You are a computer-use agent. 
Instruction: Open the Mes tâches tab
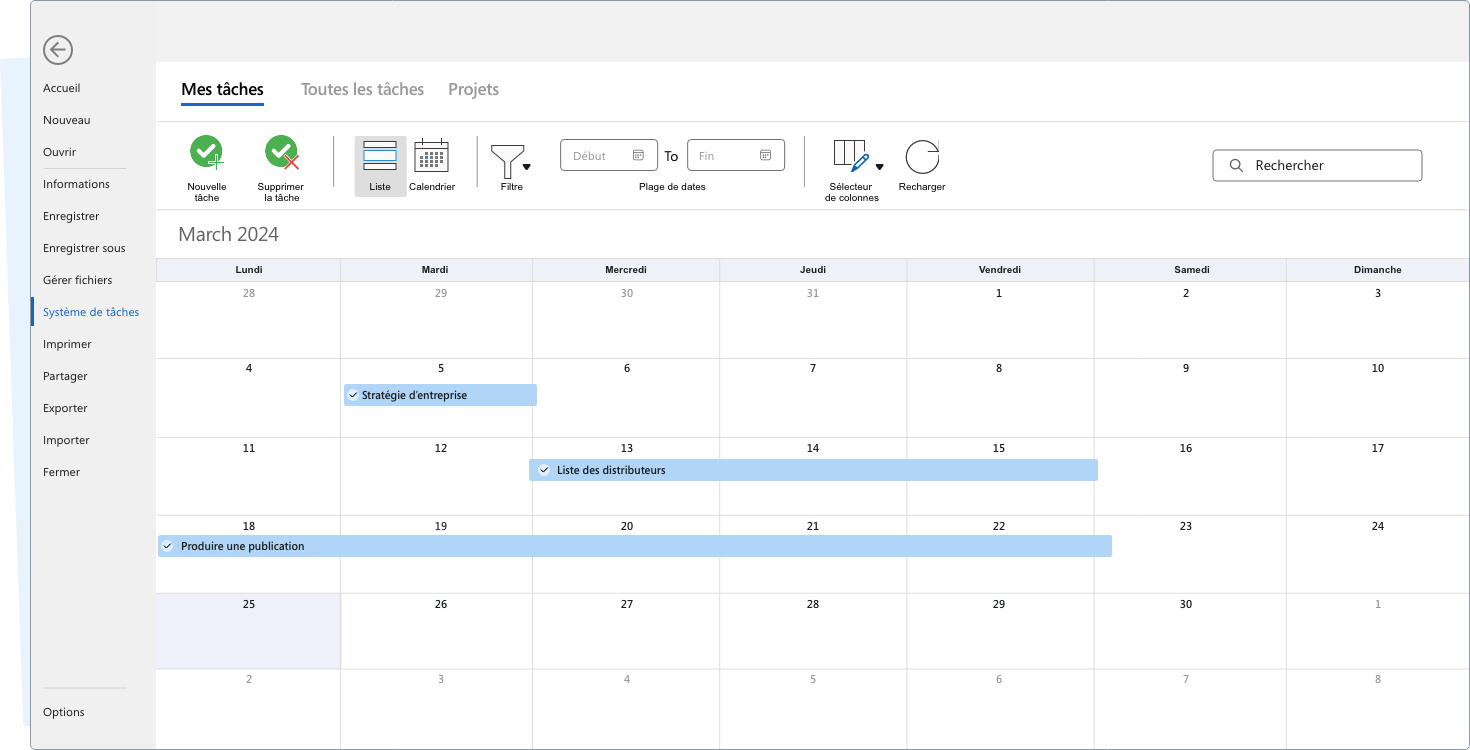coord(222,89)
